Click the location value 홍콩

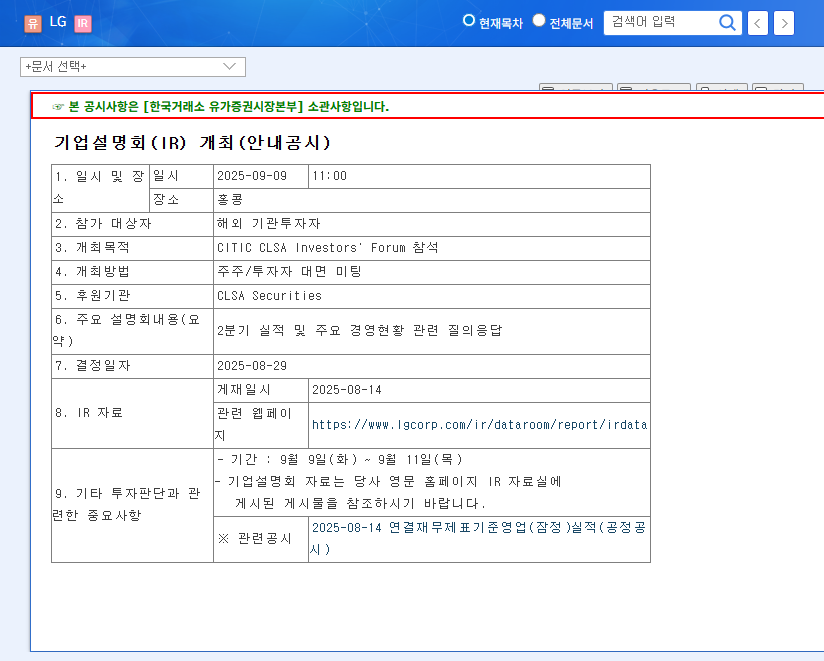[x=230, y=200]
